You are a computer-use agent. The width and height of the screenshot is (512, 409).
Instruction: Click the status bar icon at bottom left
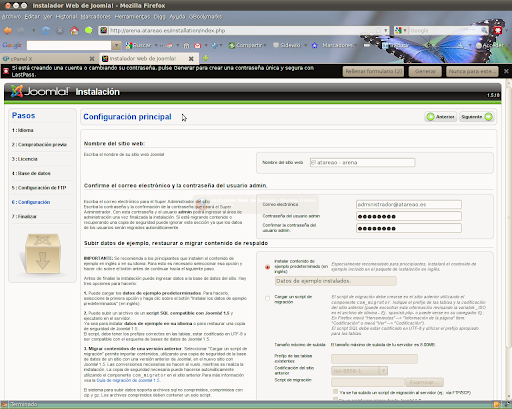point(4,404)
